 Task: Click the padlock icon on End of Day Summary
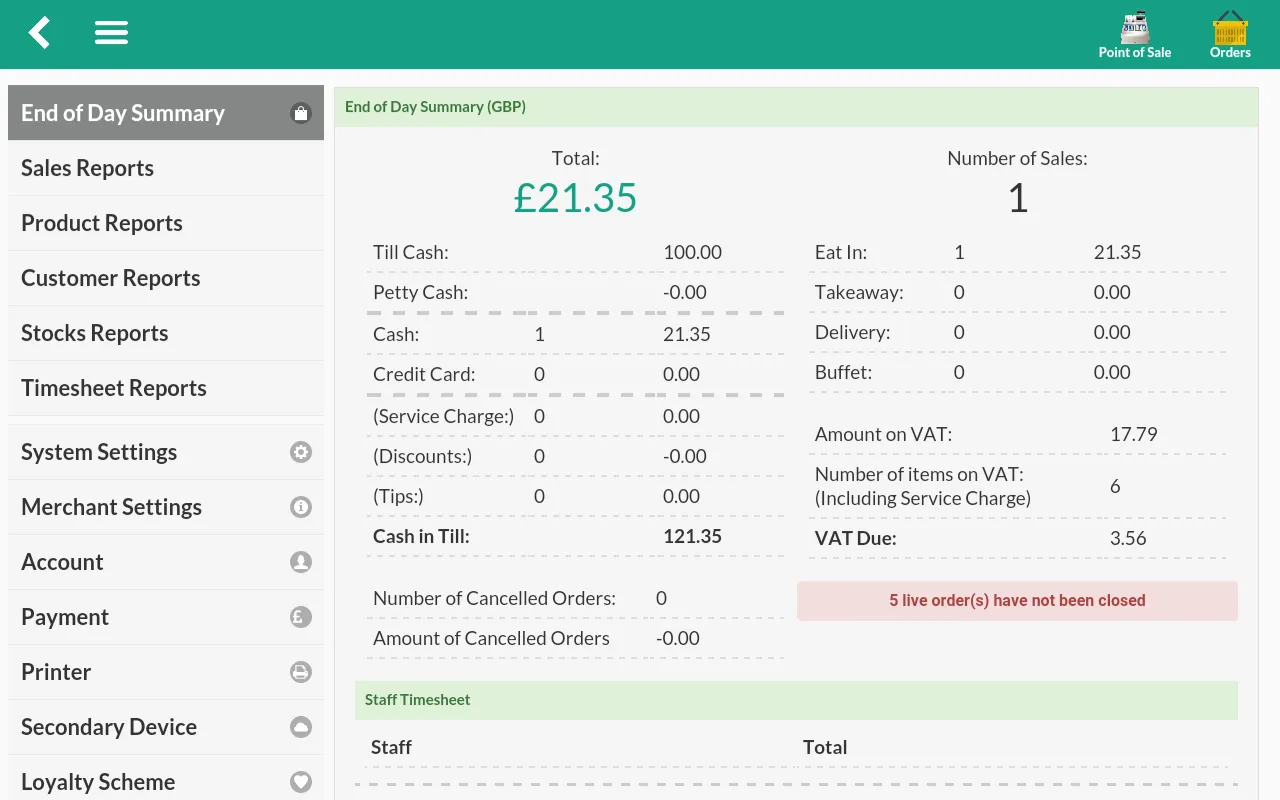tap(301, 113)
